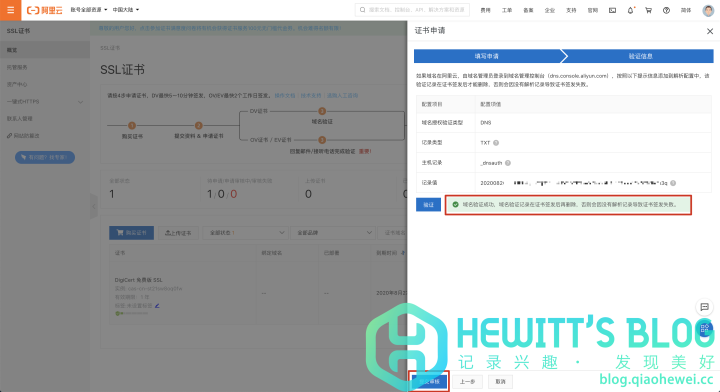Click the 取消 button
The width and height of the screenshot is (720, 392).
501,381
